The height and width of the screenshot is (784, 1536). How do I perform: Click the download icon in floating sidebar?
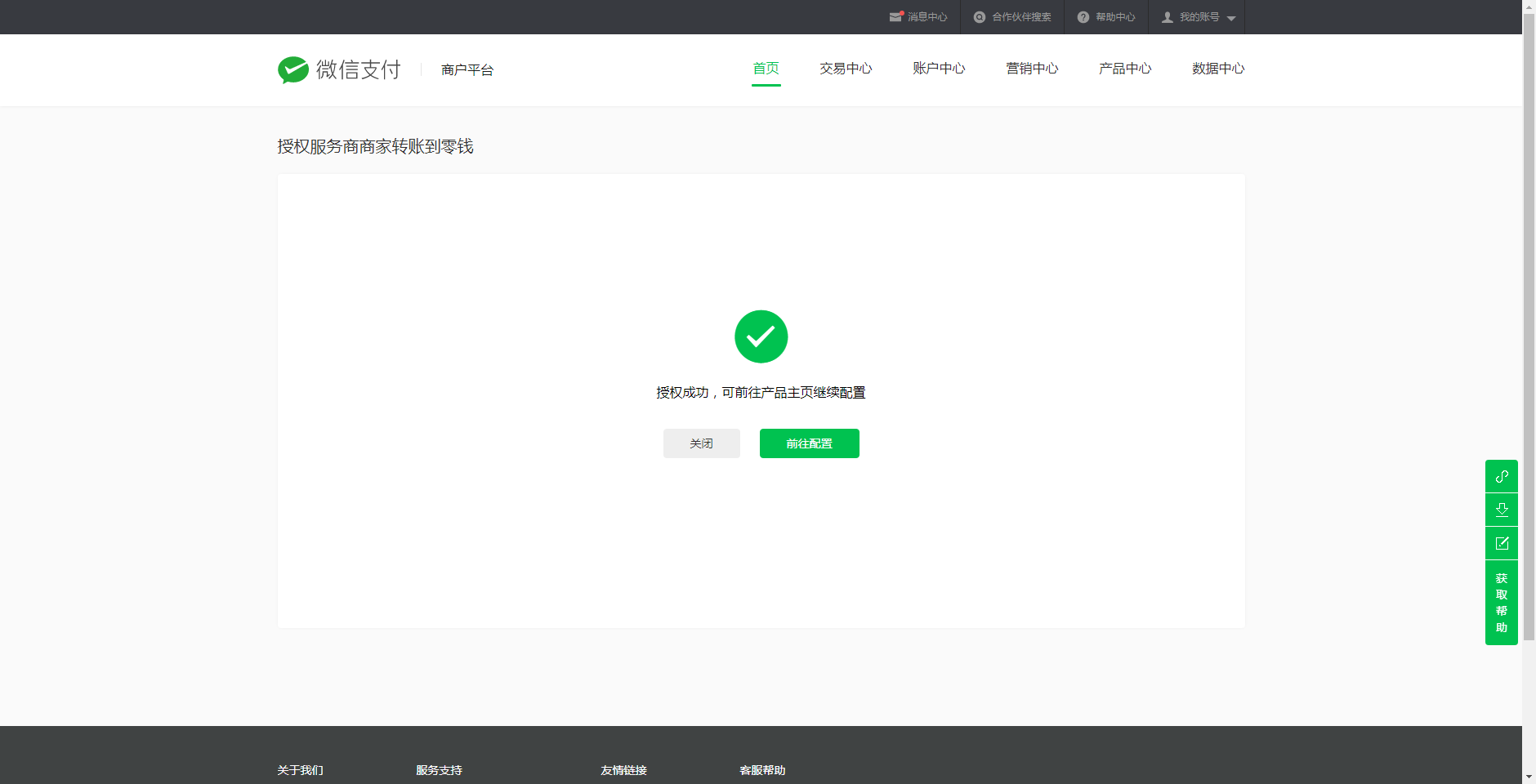(1501, 510)
